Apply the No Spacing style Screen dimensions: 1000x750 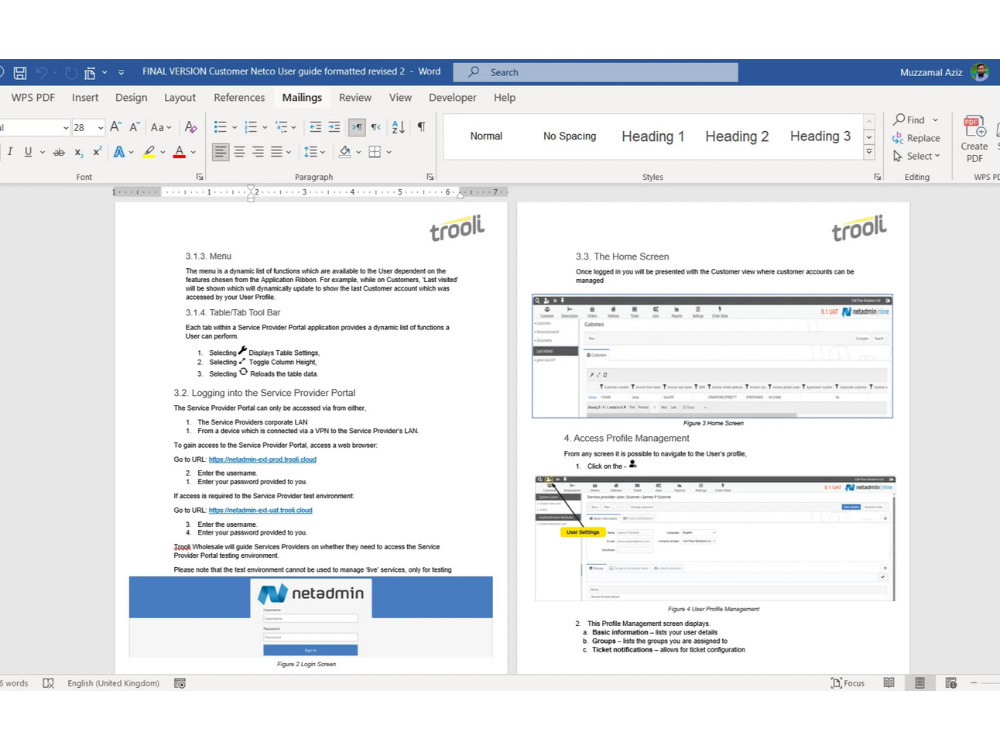pyautogui.click(x=570, y=136)
